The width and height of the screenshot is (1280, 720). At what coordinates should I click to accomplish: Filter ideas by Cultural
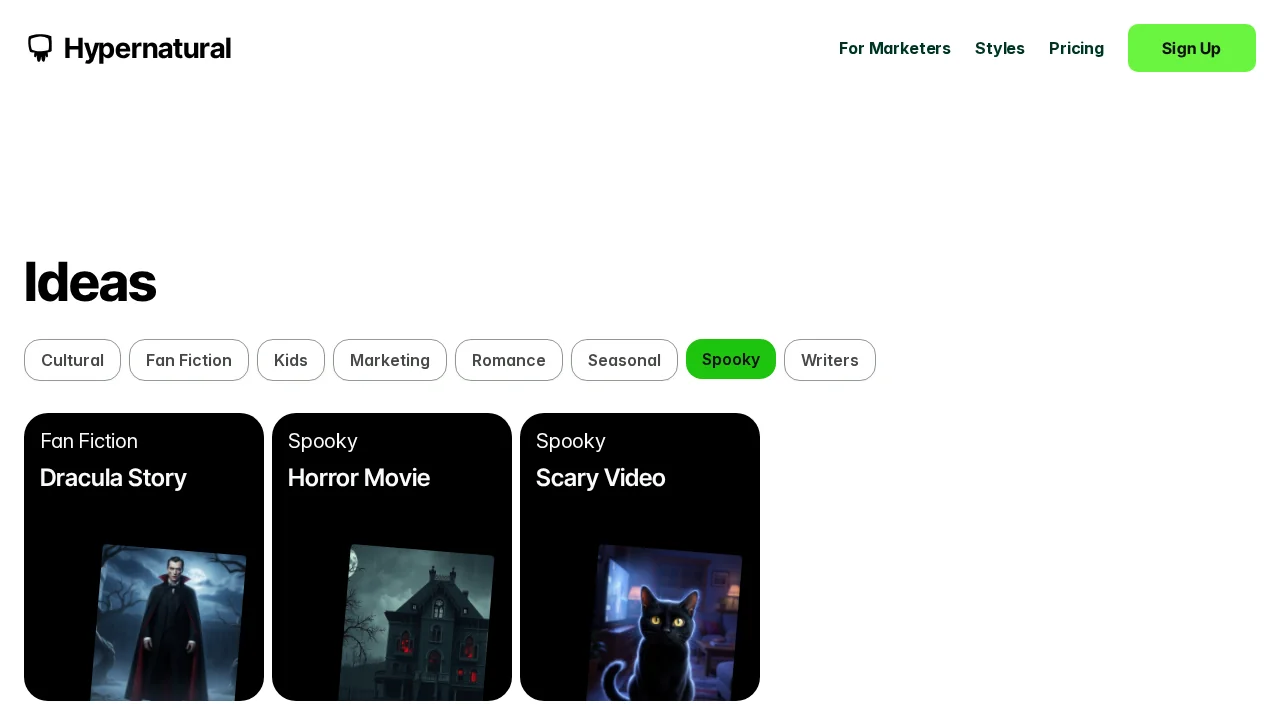click(72, 360)
